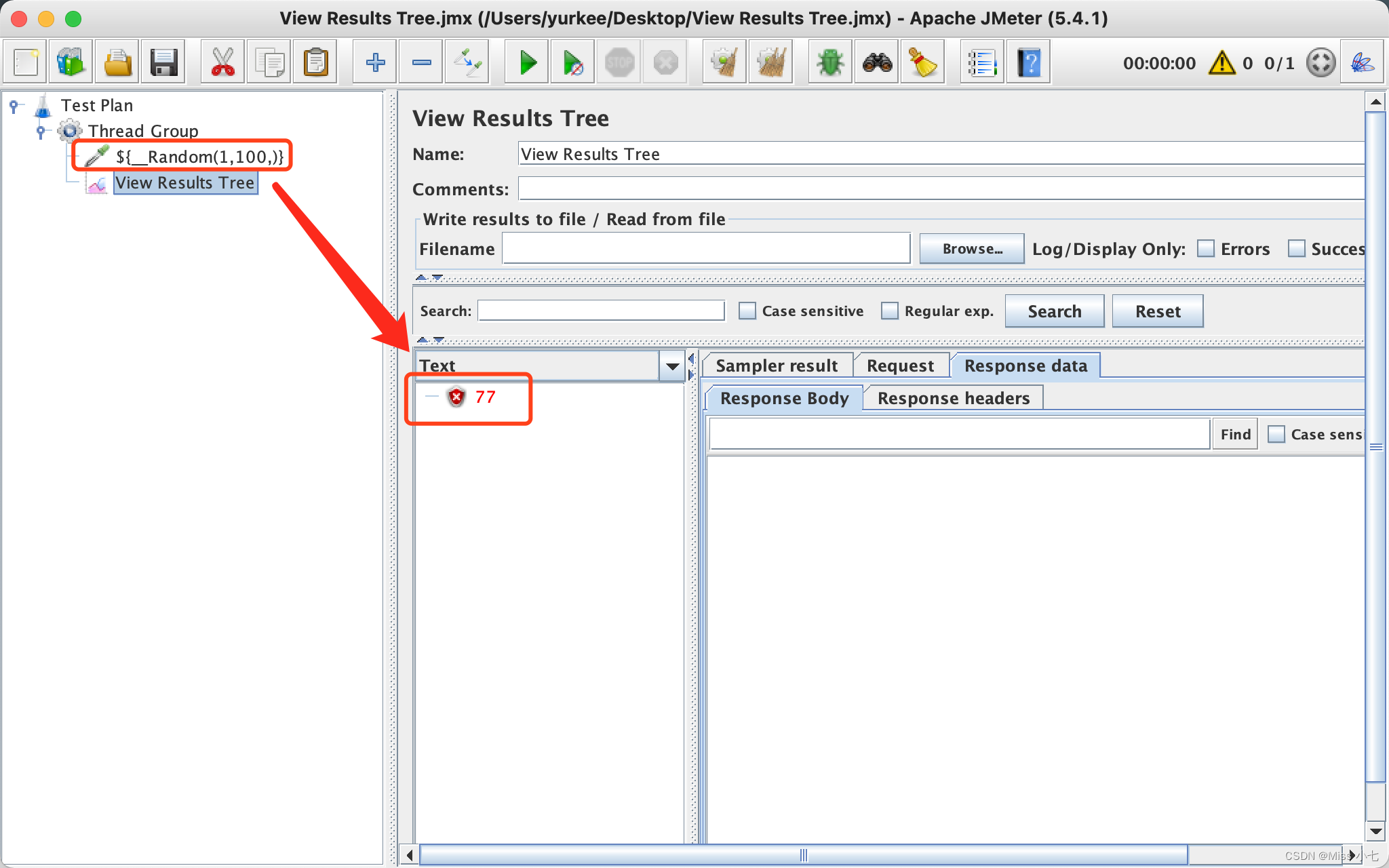This screenshot has width=1389, height=868.
Task: Click the Clear All results icon
Action: (771, 62)
